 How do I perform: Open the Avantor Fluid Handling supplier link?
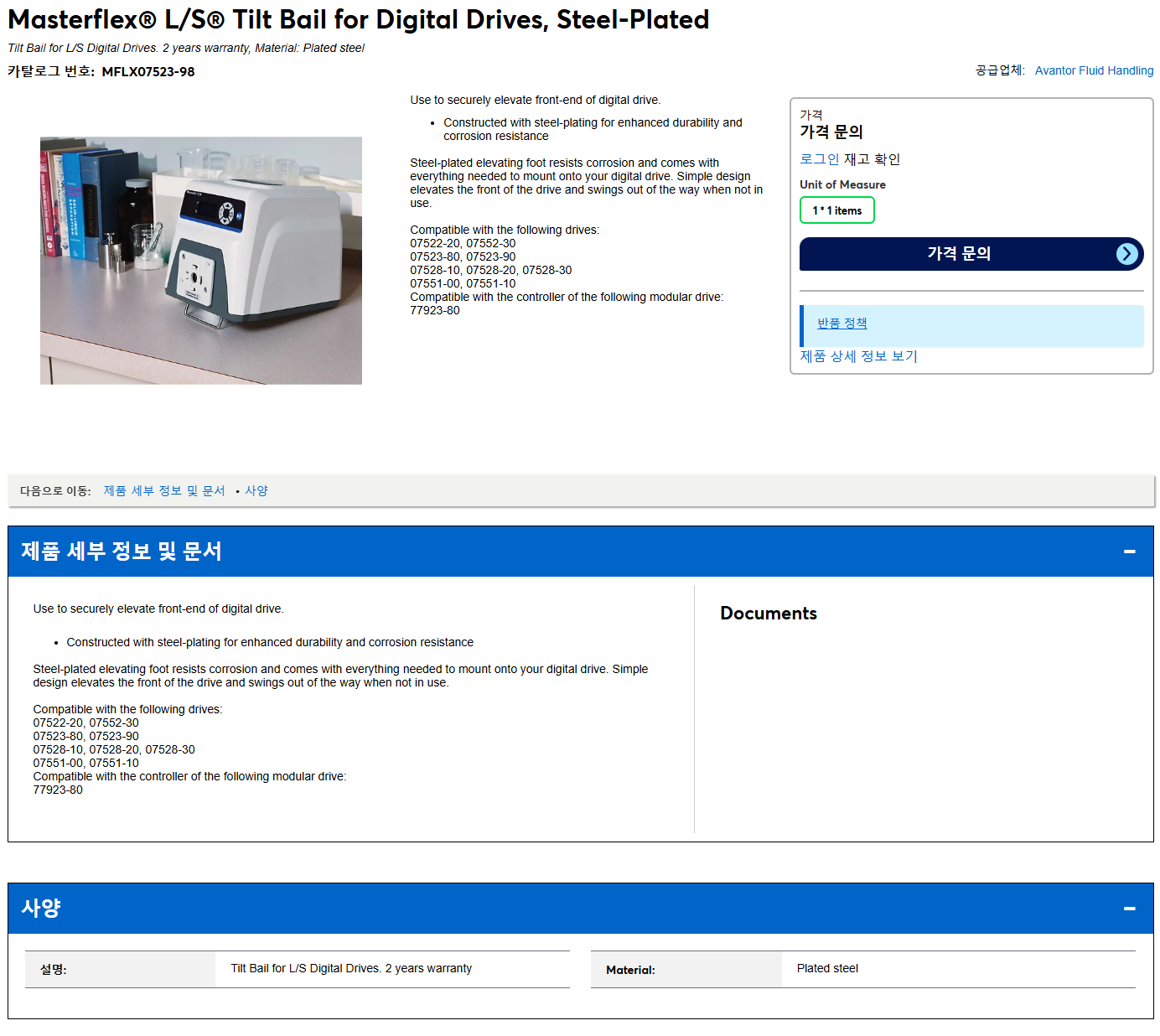pos(1094,70)
